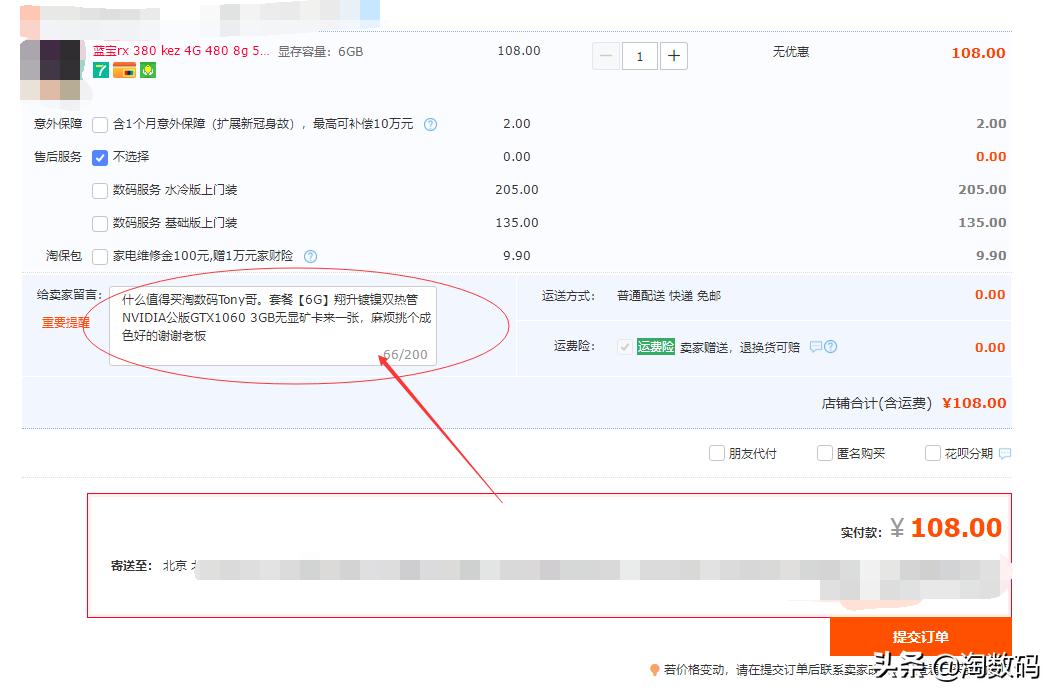Open the question mark icon next to 运费险

pyautogui.click(x=832, y=347)
